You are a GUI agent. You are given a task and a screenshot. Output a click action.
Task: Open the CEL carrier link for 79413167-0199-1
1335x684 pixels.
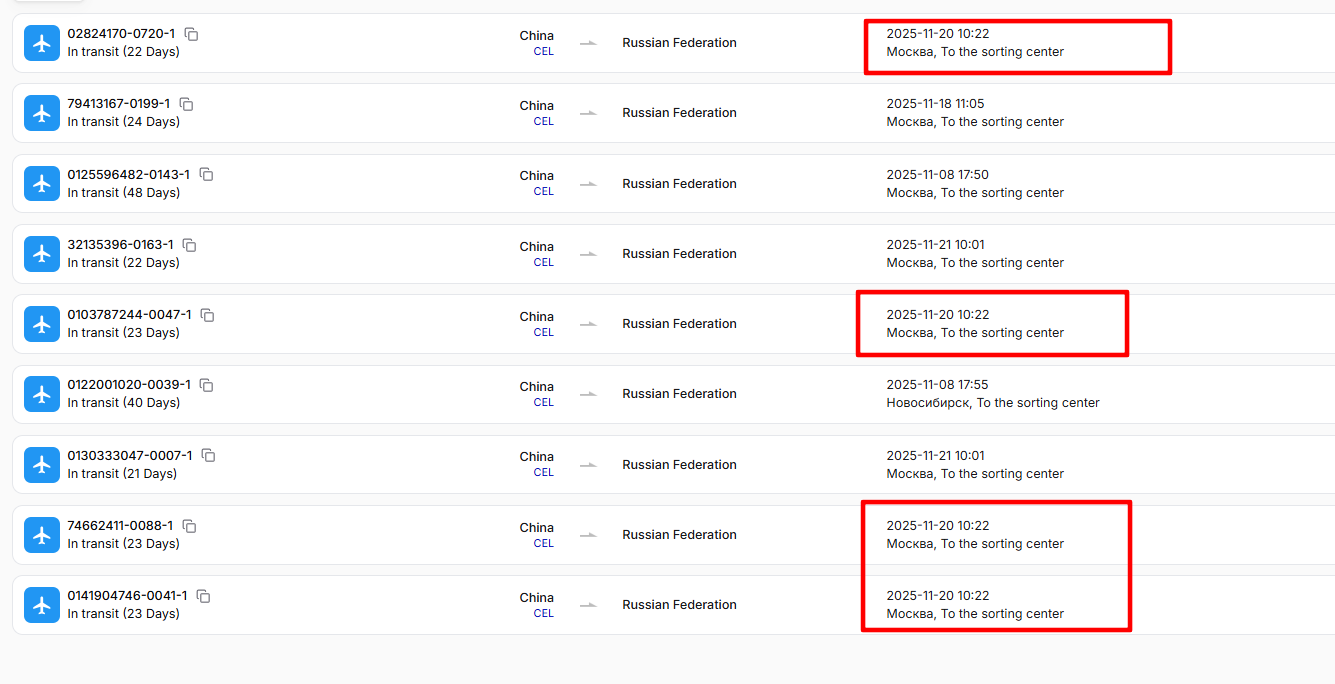coord(543,122)
